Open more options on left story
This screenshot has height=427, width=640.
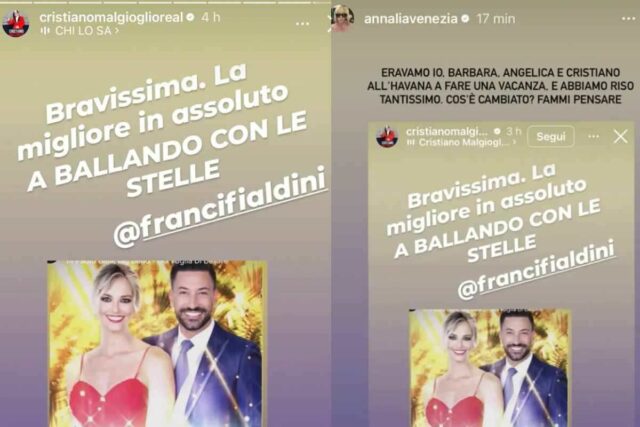pos(302,24)
